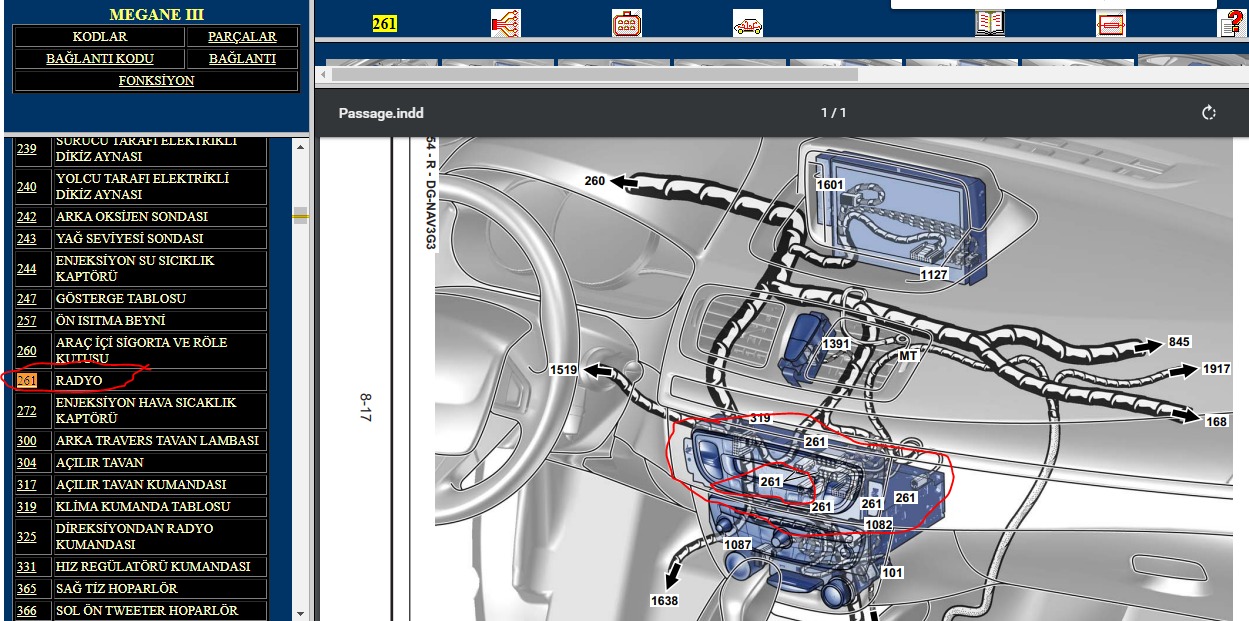Open the FONKSİYON page

pyautogui.click(x=156, y=81)
